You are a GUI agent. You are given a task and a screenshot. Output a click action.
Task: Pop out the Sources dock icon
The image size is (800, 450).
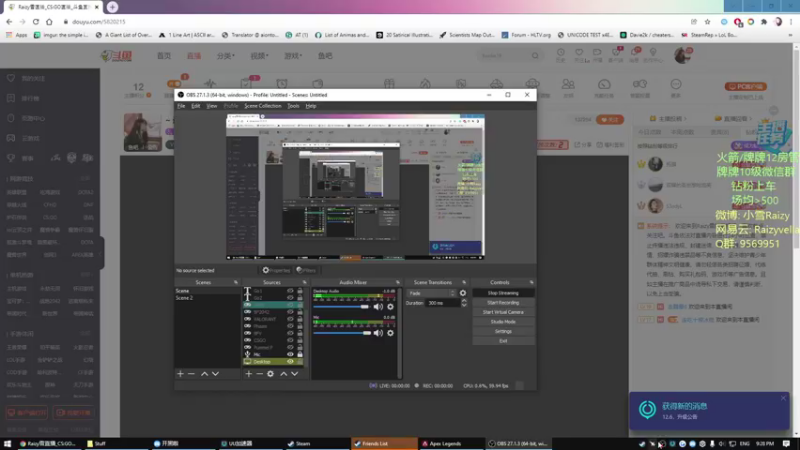click(305, 282)
